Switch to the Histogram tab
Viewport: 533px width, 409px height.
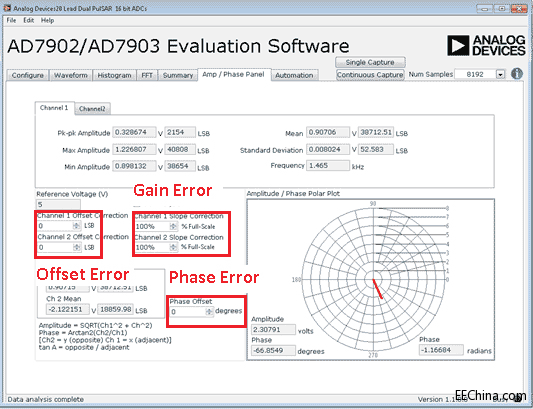114,75
